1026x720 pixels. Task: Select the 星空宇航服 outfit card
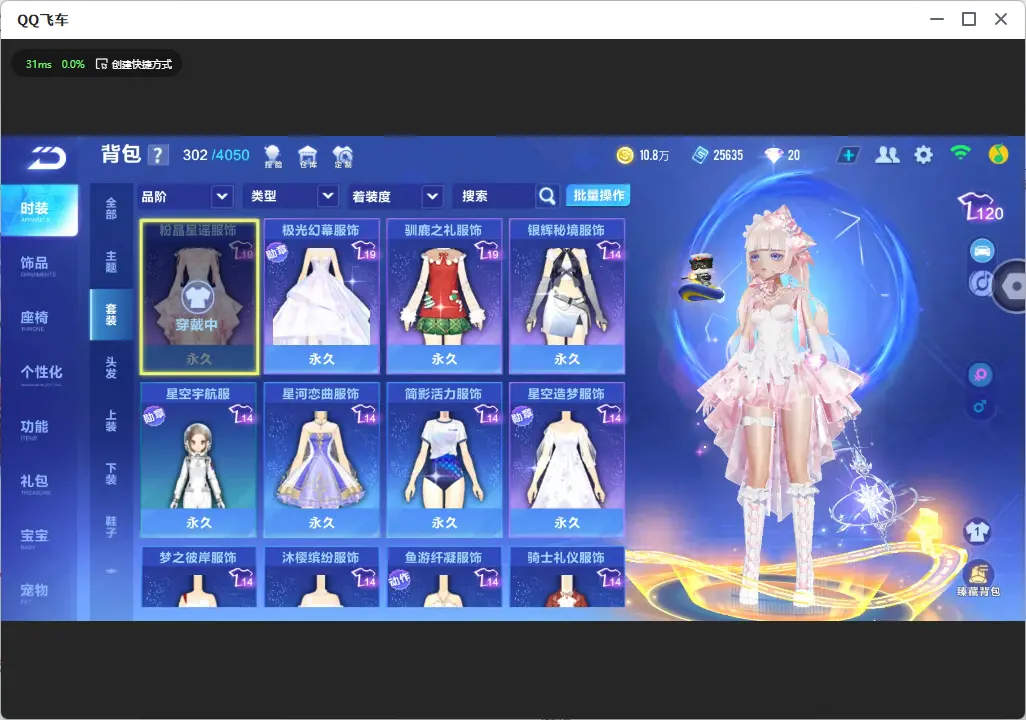click(x=199, y=460)
